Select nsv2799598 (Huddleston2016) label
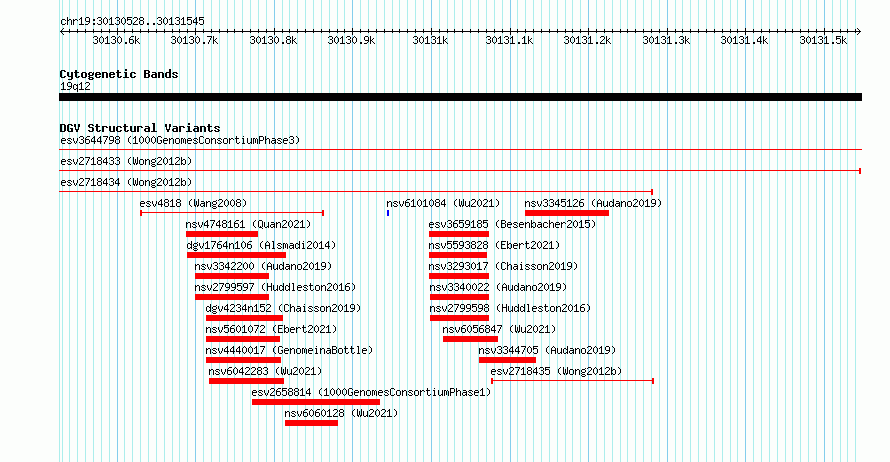The height and width of the screenshot is (462, 890). (x=510, y=308)
